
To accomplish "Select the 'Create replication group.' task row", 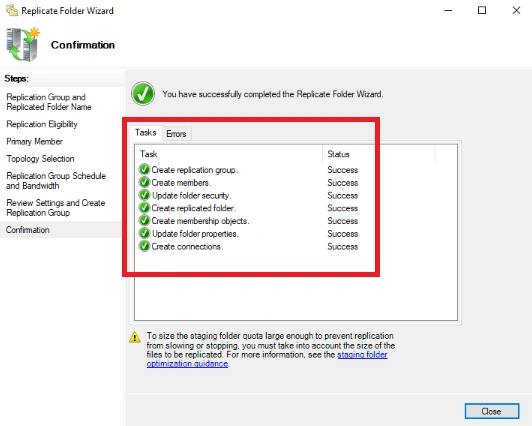I will pos(248,170).
